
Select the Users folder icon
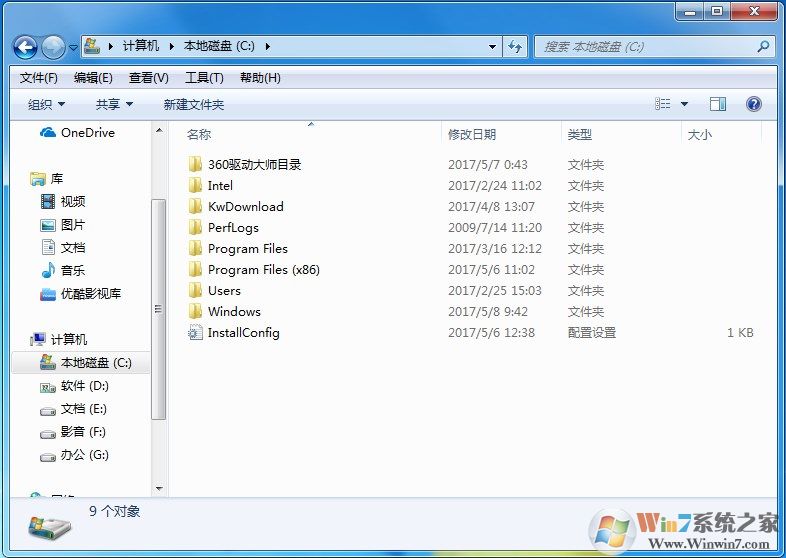pyautogui.click(x=195, y=290)
